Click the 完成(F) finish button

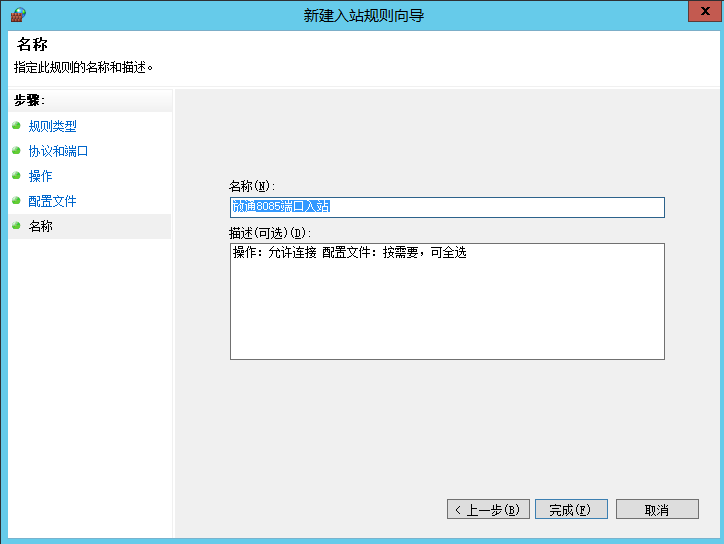coord(571,510)
